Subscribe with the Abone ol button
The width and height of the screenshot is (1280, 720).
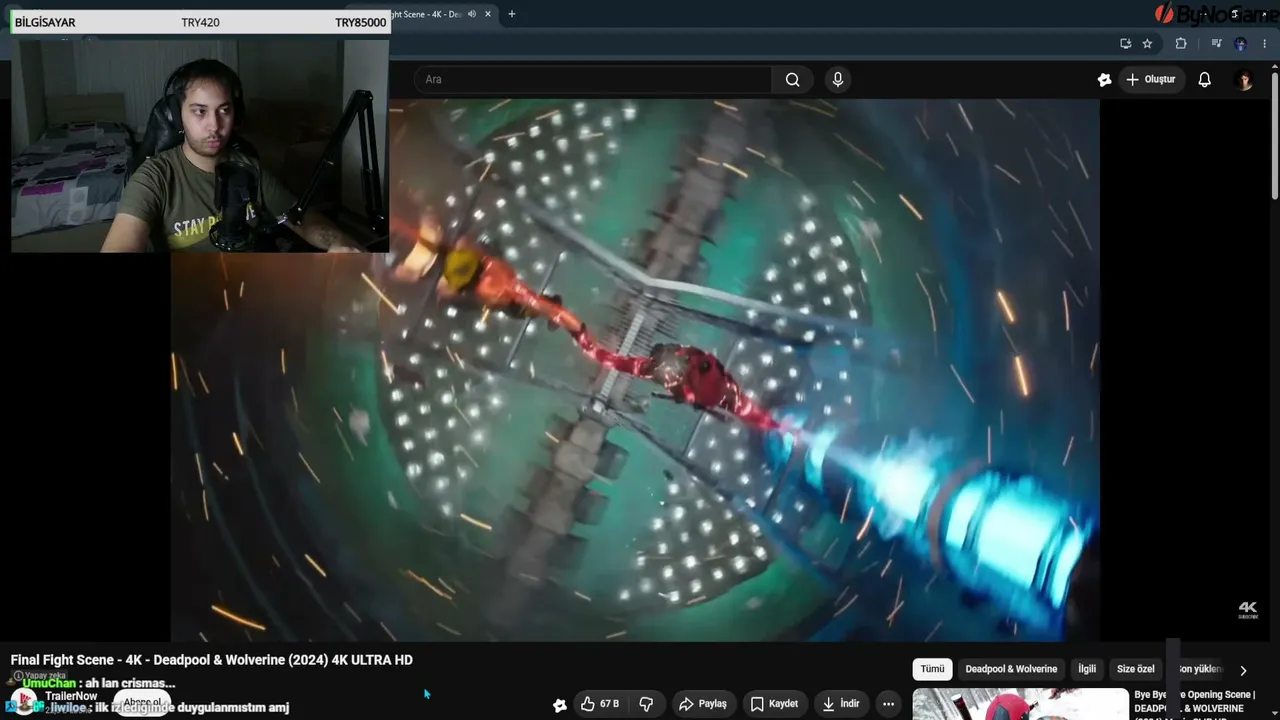pos(142,703)
